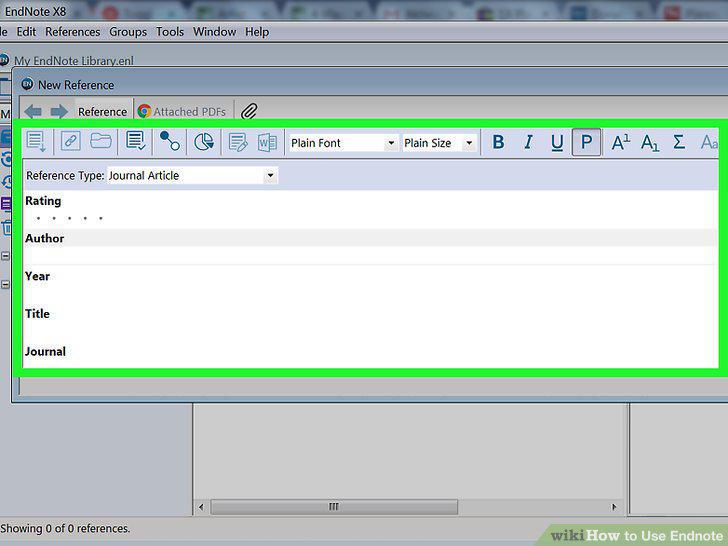
Task: Click the paperclip attach file icon
Action: [x=249, y=111]
